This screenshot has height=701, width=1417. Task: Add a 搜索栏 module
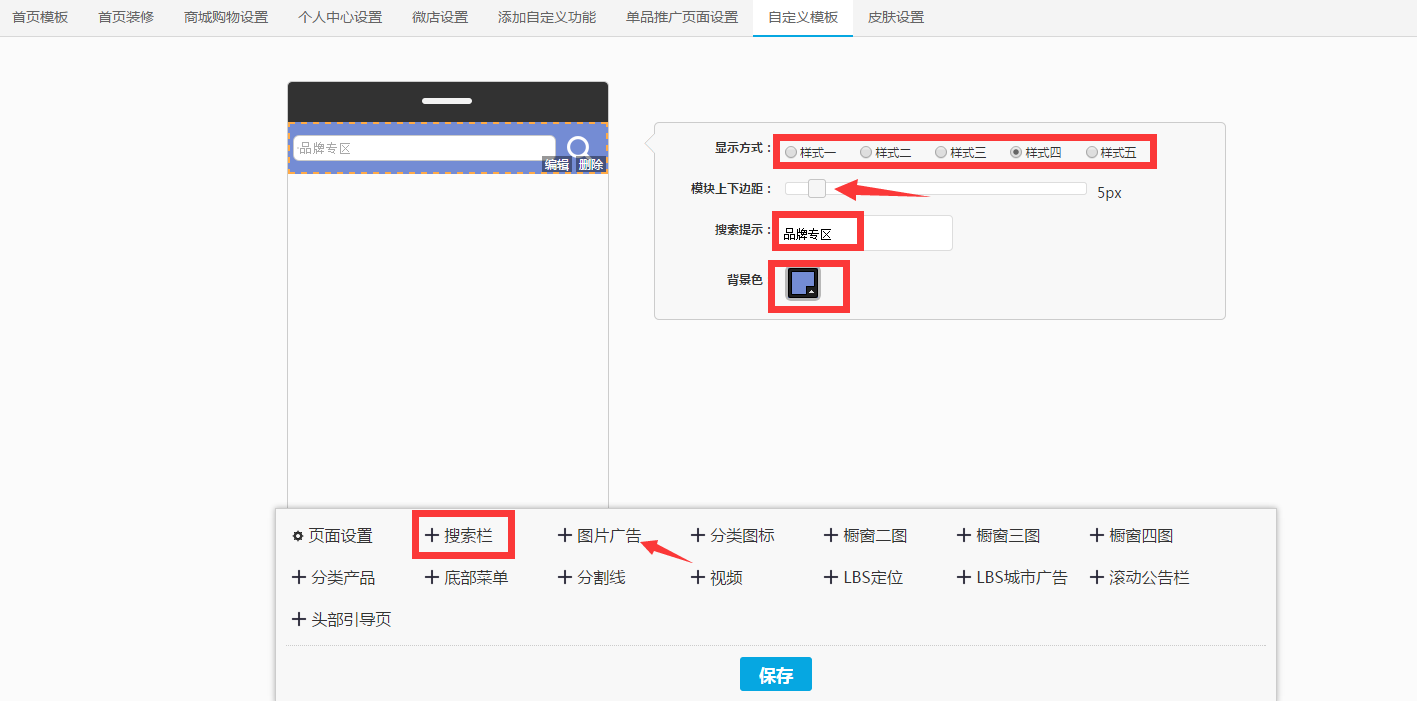[459, 536]
